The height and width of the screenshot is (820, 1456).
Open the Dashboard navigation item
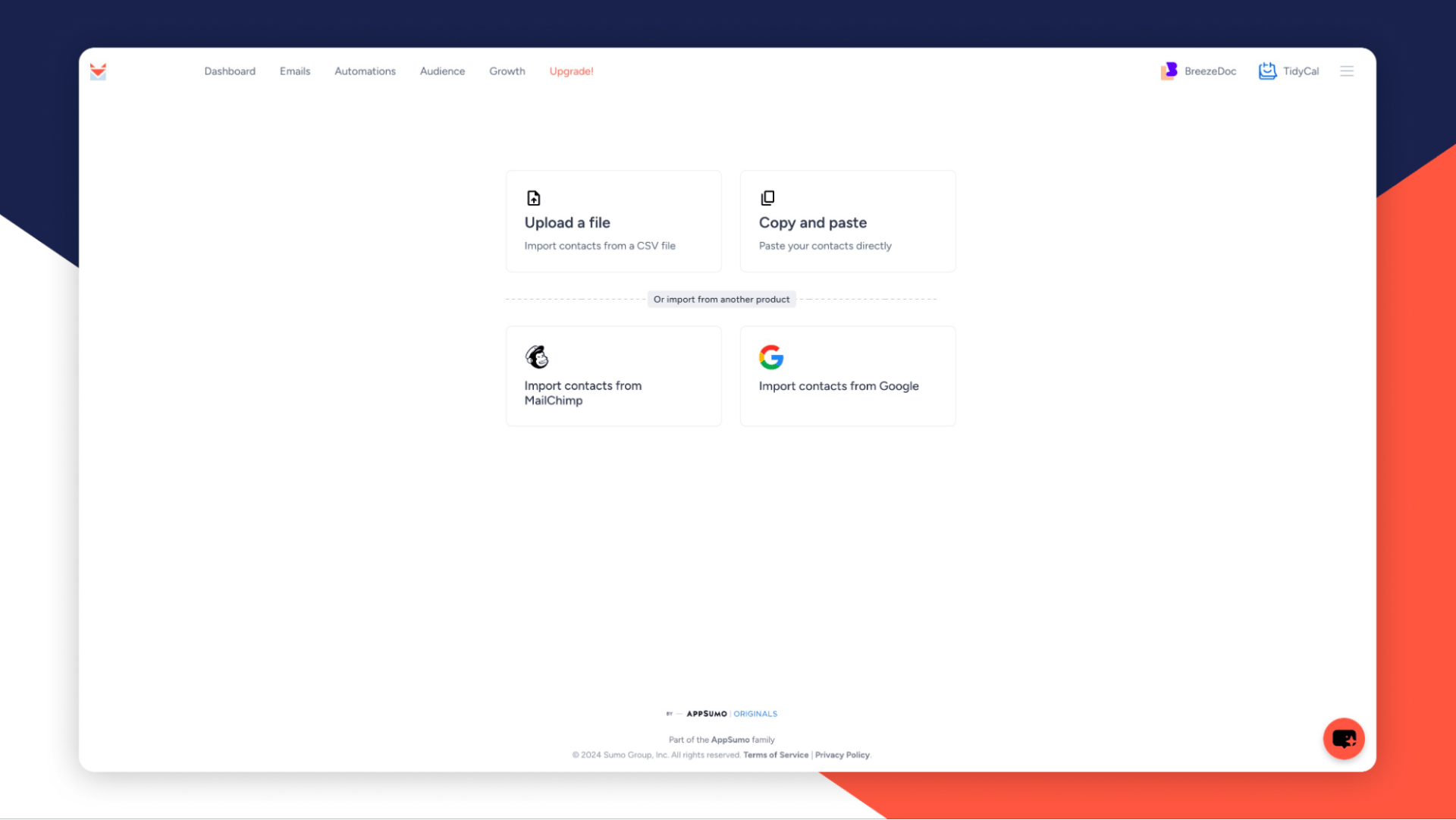pos(230,71)
